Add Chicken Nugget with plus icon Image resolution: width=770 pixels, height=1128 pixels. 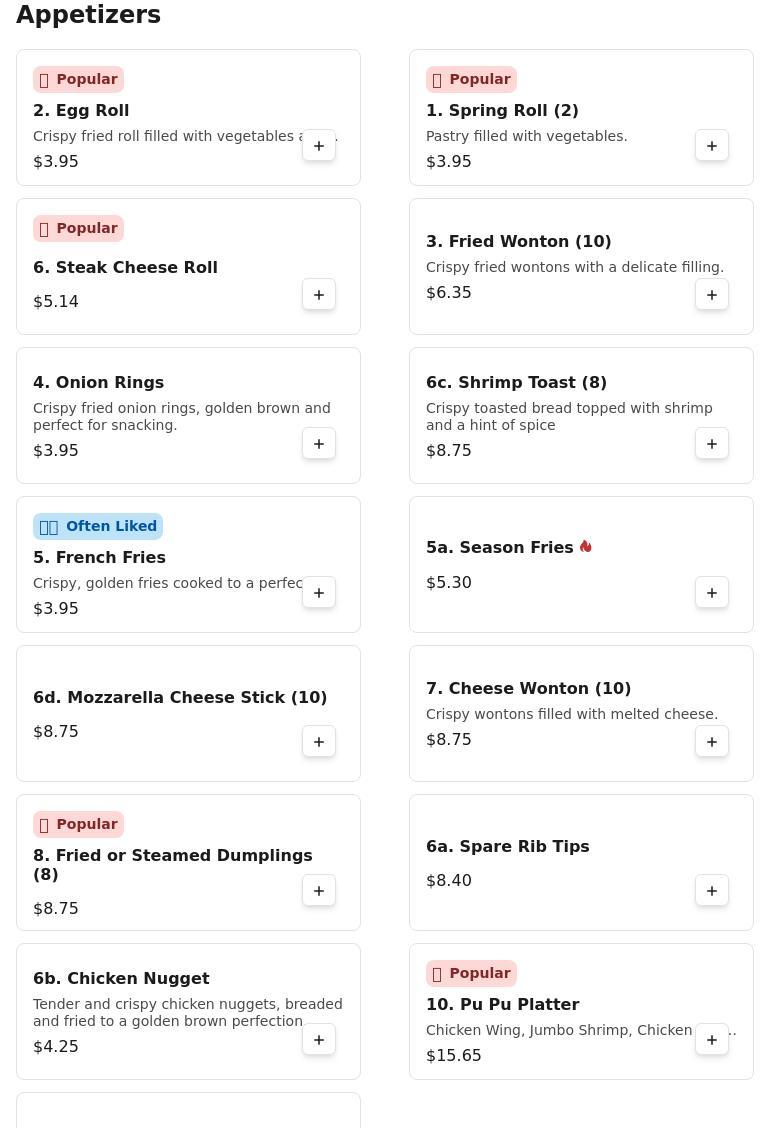click(319, 1039)
